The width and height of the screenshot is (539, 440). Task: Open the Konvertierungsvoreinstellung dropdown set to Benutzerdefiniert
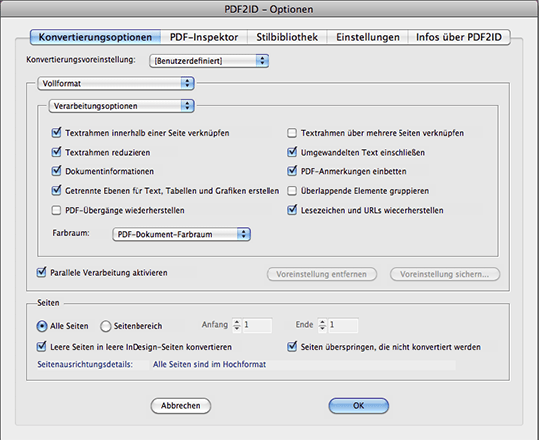point(209,61)
